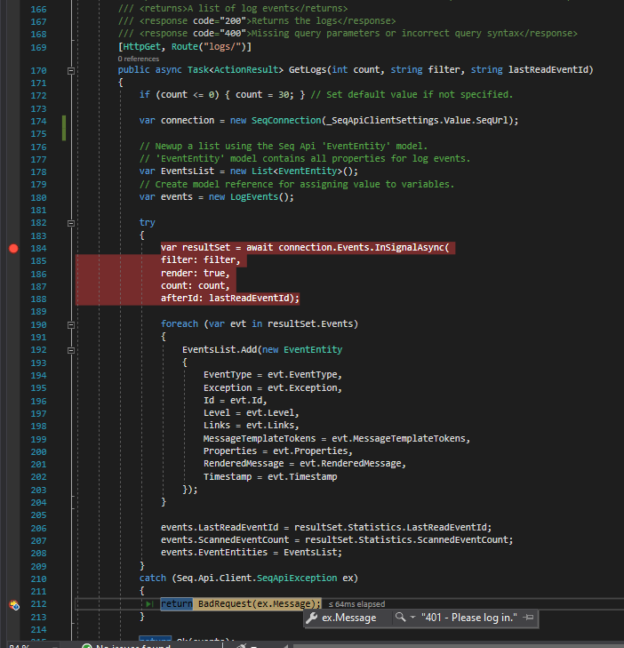This screenshot has width=624, height=648.
Task: Click 'afterId' argument name on line 188
Action: [x=179, y=298]
